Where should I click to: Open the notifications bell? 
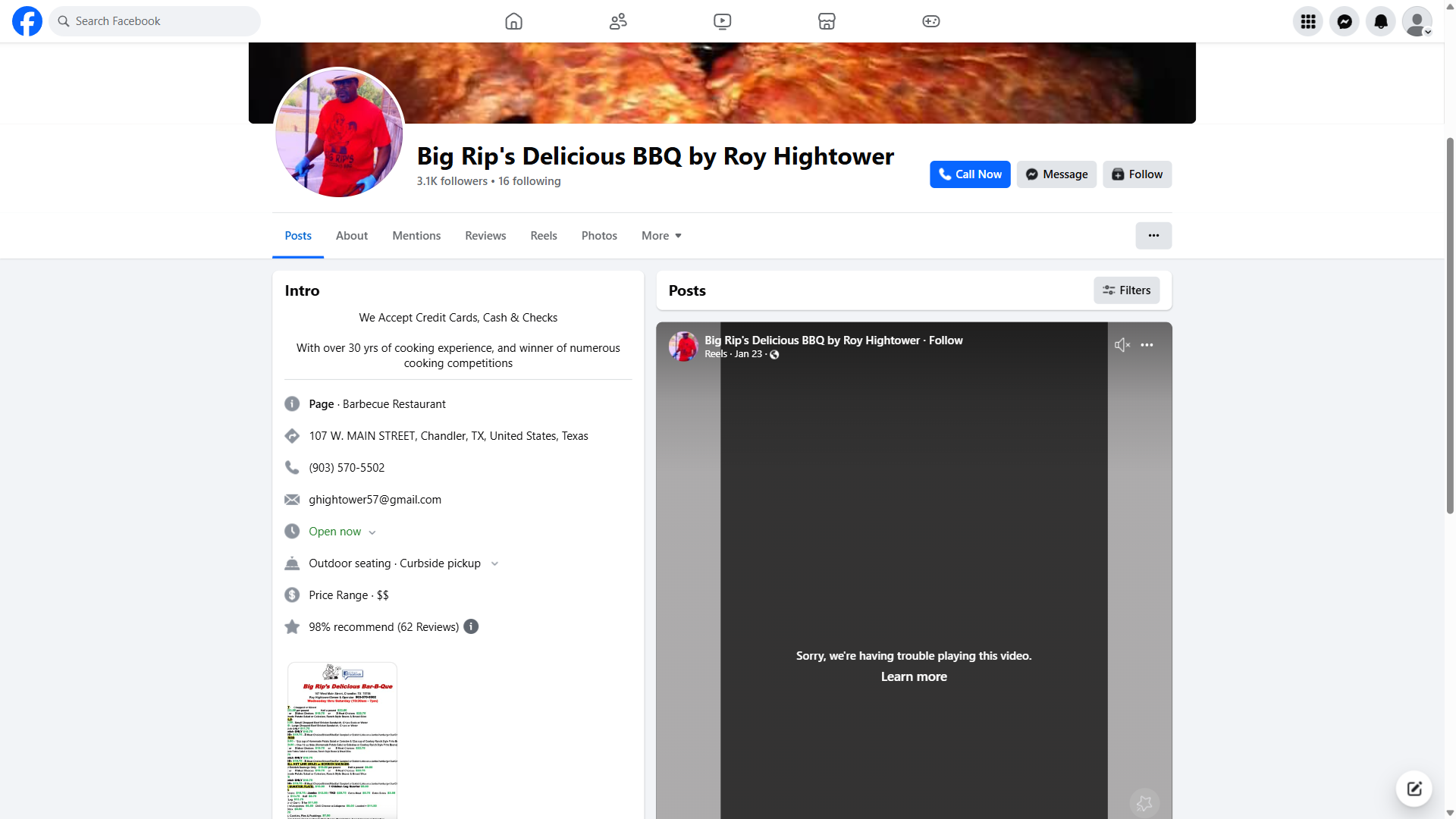click(1381, 21)
